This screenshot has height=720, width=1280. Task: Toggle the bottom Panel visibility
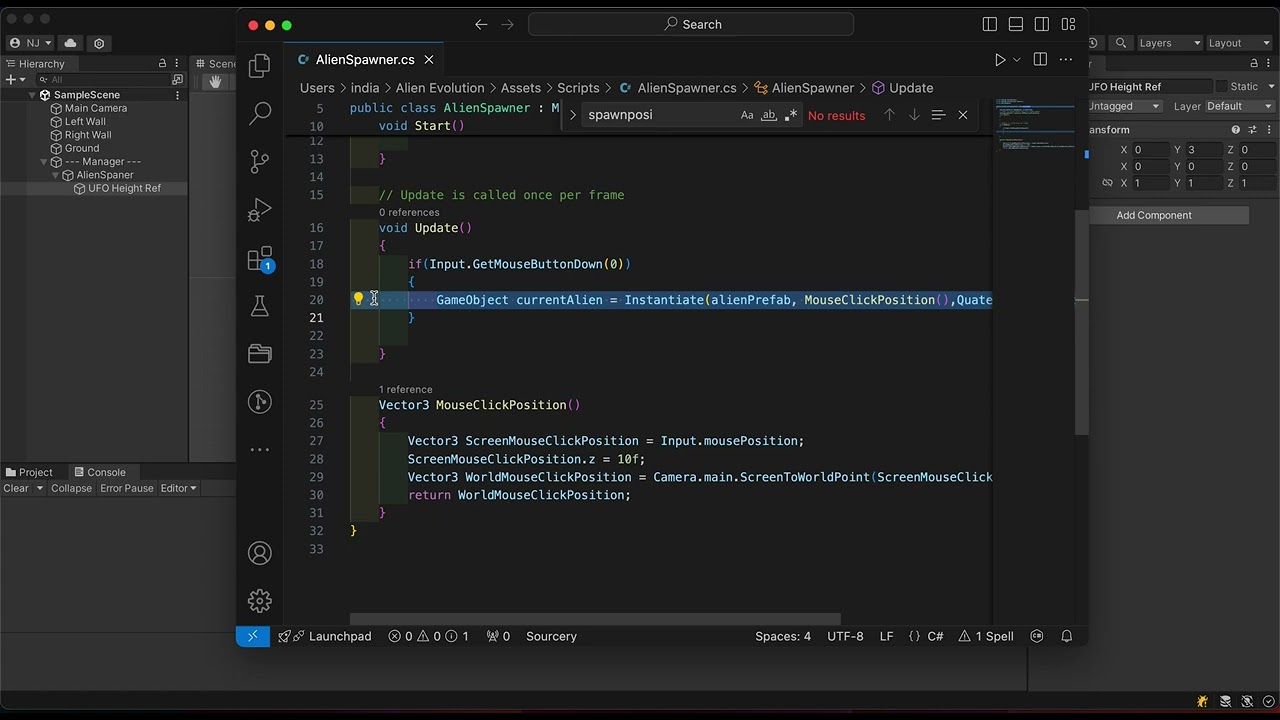click(x=1016, y=24)
